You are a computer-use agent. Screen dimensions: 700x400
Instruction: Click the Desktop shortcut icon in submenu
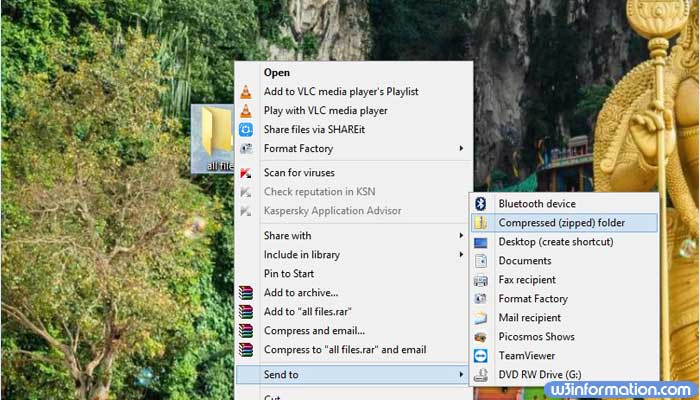click(480, 242)
